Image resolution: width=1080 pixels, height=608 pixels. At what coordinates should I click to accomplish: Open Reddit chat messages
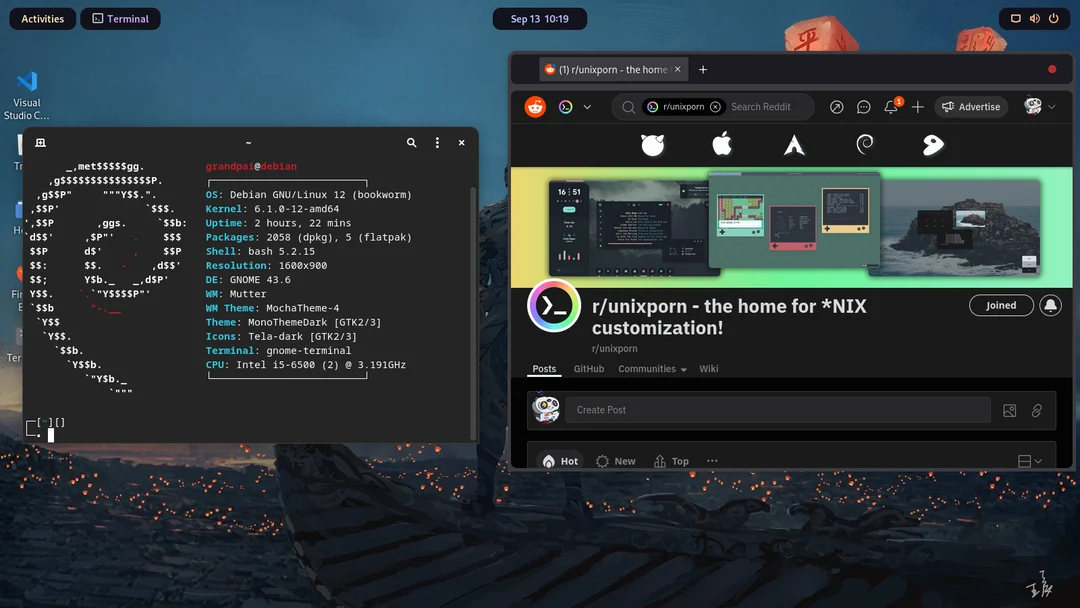pos(862,106)
